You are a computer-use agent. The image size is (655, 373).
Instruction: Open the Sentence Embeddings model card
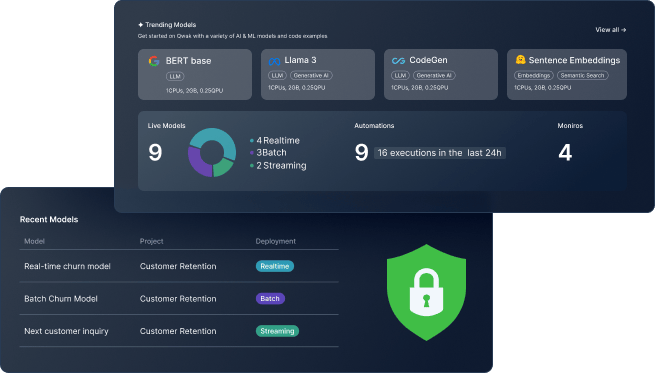pyautogui.click(x=566, y=74)
